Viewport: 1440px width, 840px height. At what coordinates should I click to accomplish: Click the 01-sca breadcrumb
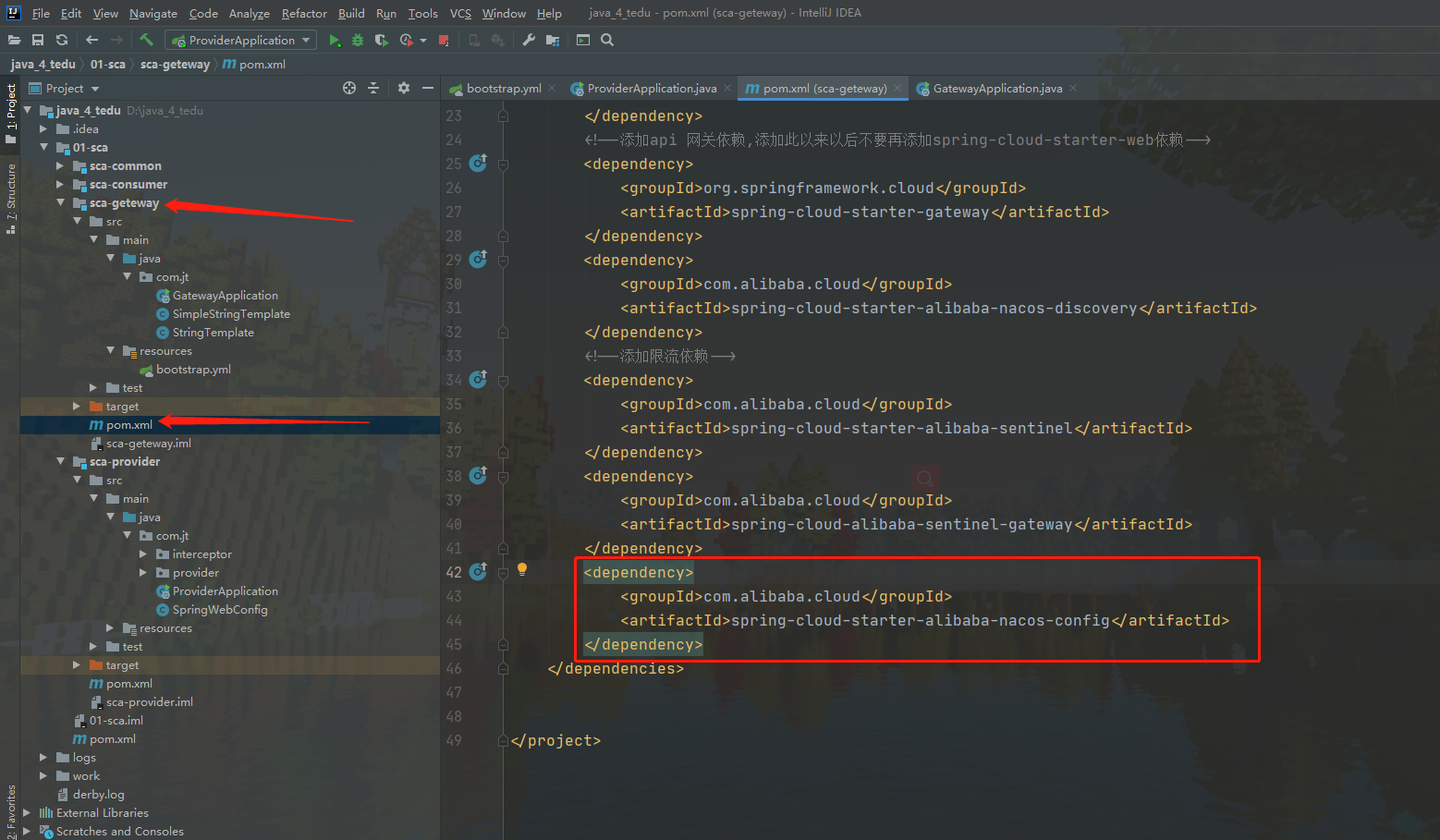[x=107, y=64]
